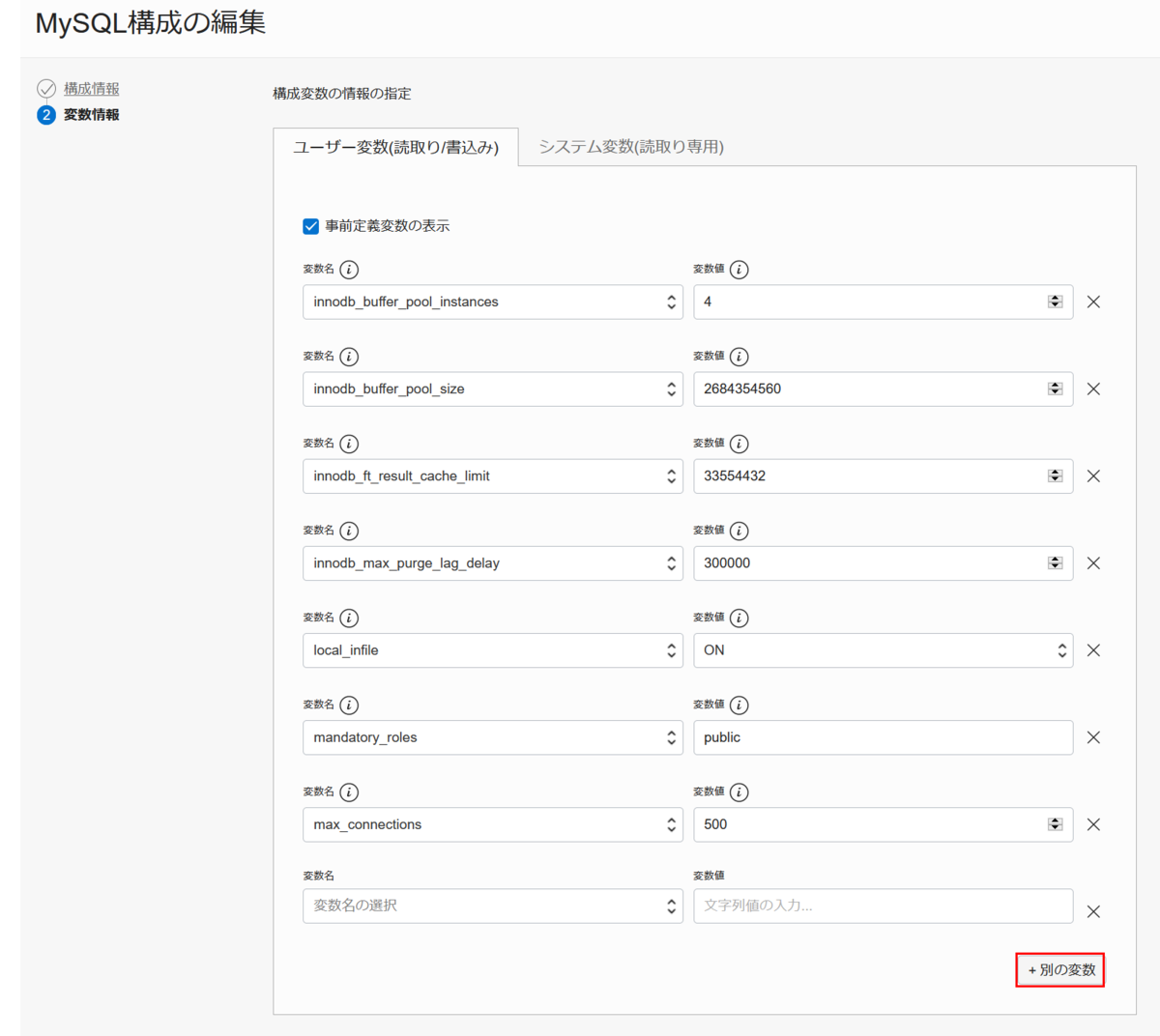Image resolution: width=1160 pixels, height=1036 pixels.
Task: Click info icon for max_connections variable name
Action: (x=349, y=791)
